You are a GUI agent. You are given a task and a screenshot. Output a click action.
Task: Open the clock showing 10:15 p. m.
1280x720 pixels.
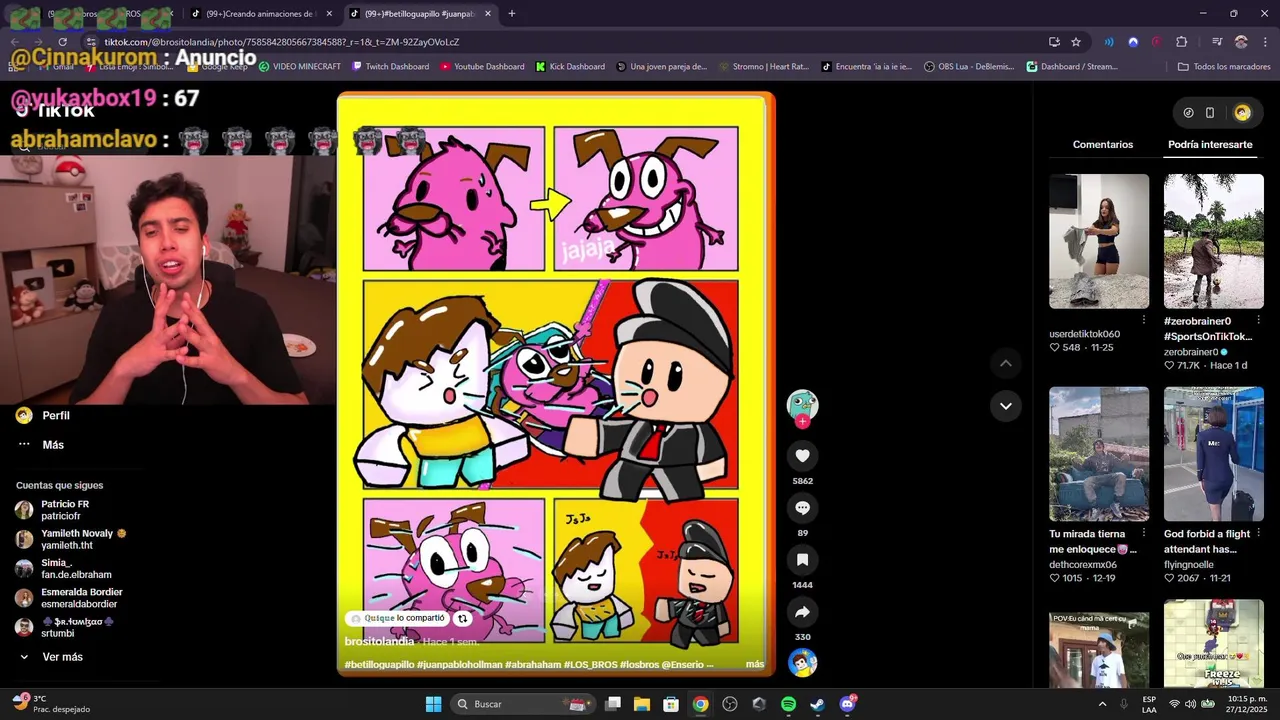click(x=1247, y=704)
